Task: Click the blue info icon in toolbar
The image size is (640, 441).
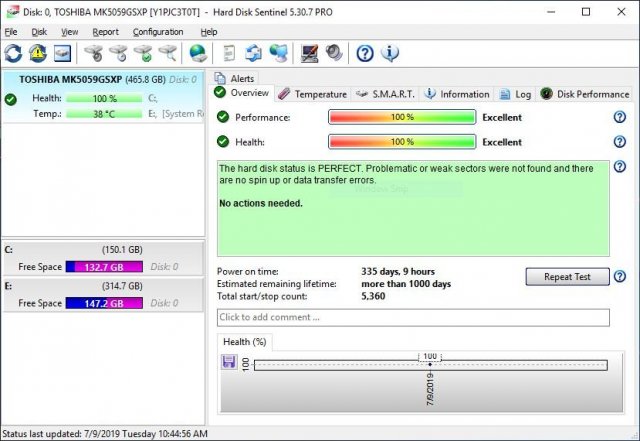Action: point(390,53)
